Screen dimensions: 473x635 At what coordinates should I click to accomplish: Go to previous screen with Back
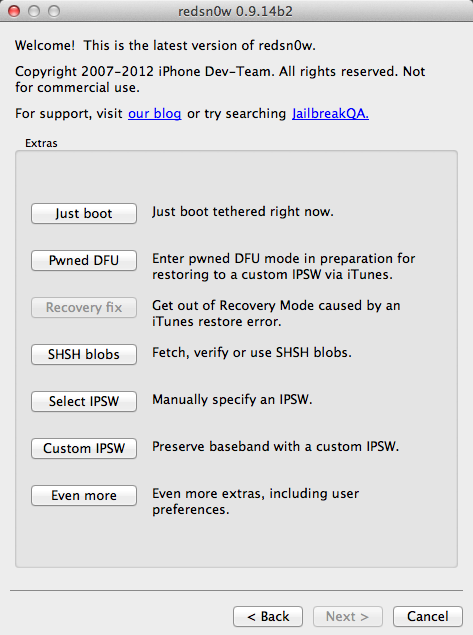pos(268,616)
